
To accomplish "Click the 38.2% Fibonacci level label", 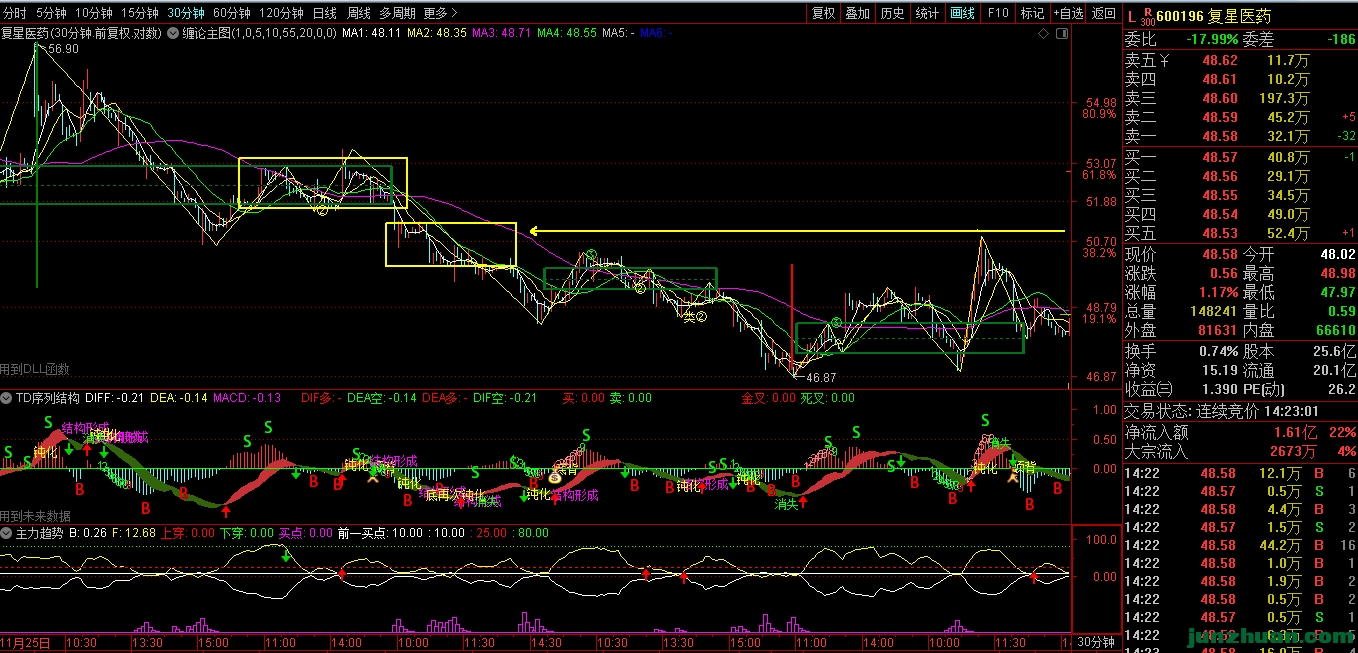I will (1098, 253).
